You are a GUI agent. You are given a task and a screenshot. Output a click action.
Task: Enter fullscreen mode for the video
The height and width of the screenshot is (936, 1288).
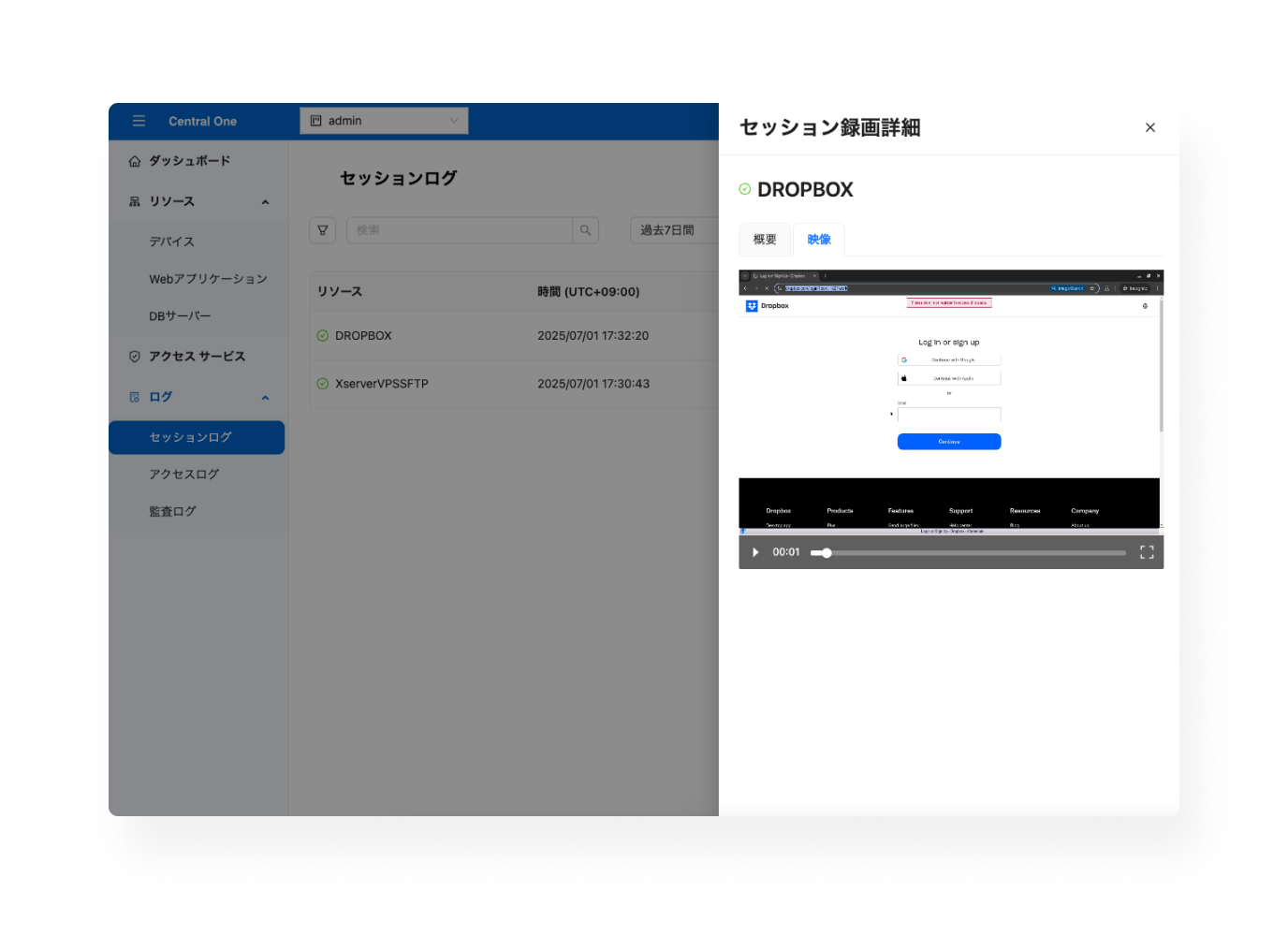pyautogui.click(x=1147, y=552)
